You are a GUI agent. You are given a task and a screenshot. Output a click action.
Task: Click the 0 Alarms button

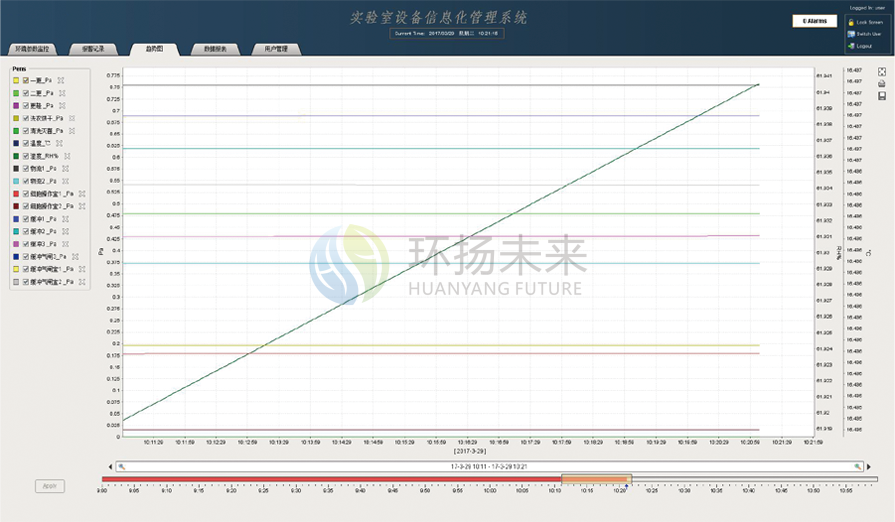(815, 21)
